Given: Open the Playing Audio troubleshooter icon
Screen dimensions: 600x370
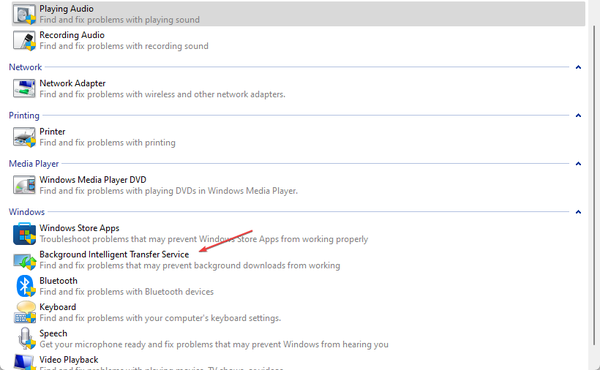Looking at the screenshot, I should 24,14.
